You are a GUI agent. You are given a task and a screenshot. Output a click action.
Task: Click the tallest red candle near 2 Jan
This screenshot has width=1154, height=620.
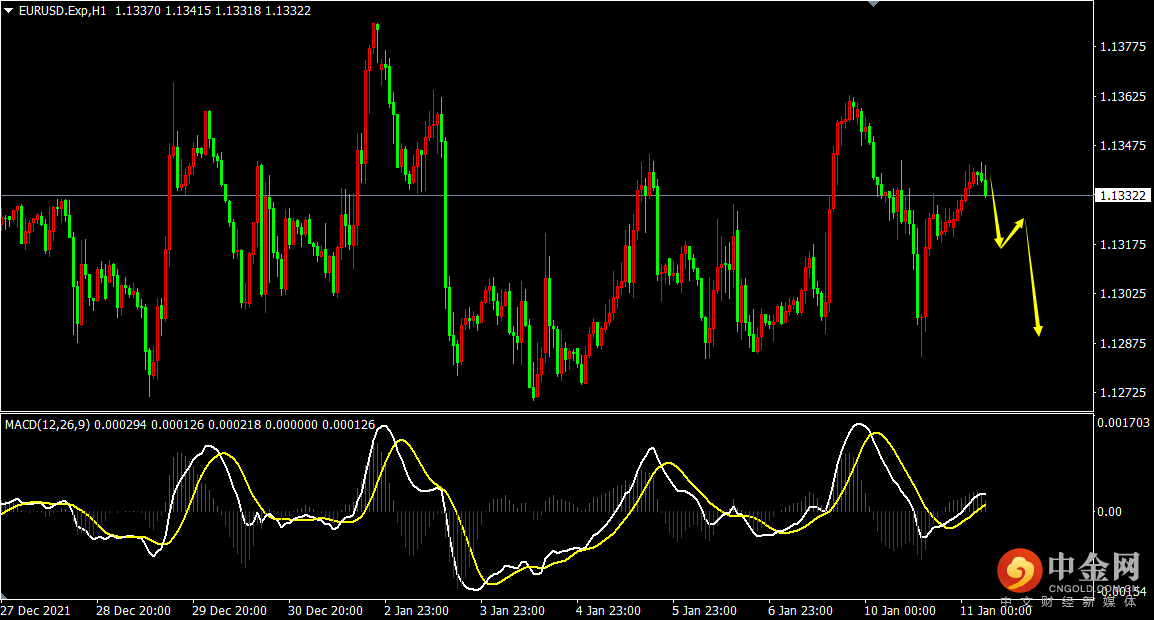coord(375,45)
